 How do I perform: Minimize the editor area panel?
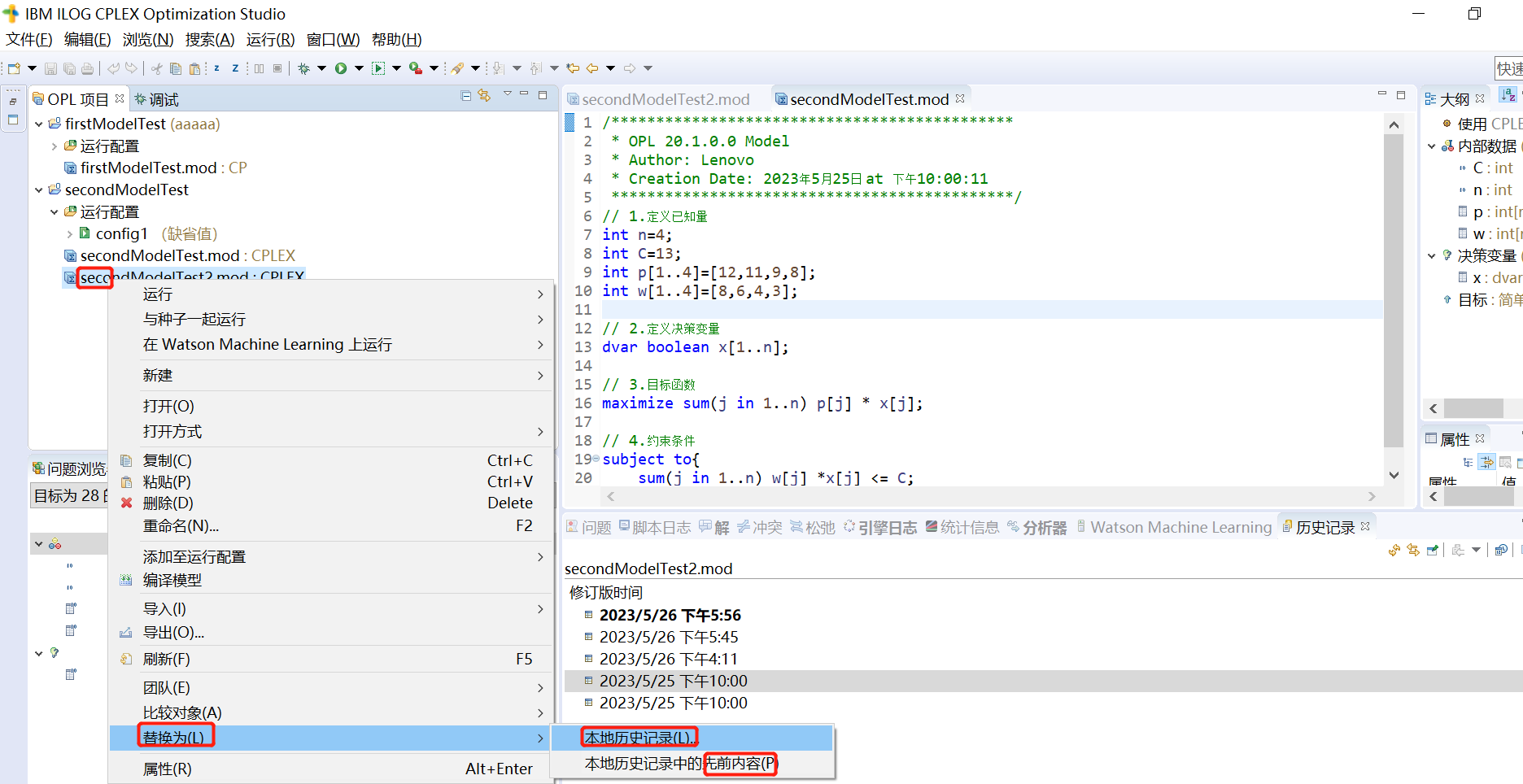click(x=1381, y=95)
